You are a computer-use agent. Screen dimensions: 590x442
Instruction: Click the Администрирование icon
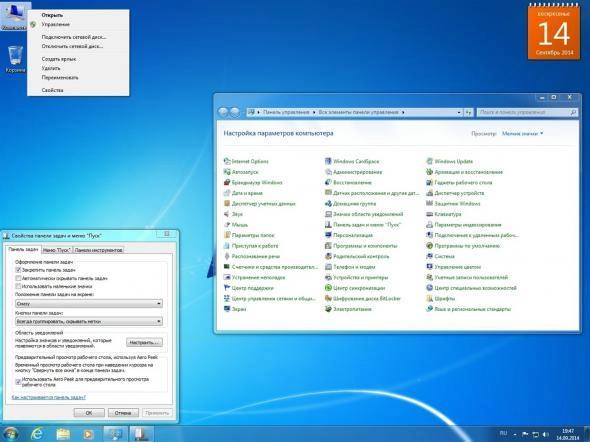coord(328,172)
